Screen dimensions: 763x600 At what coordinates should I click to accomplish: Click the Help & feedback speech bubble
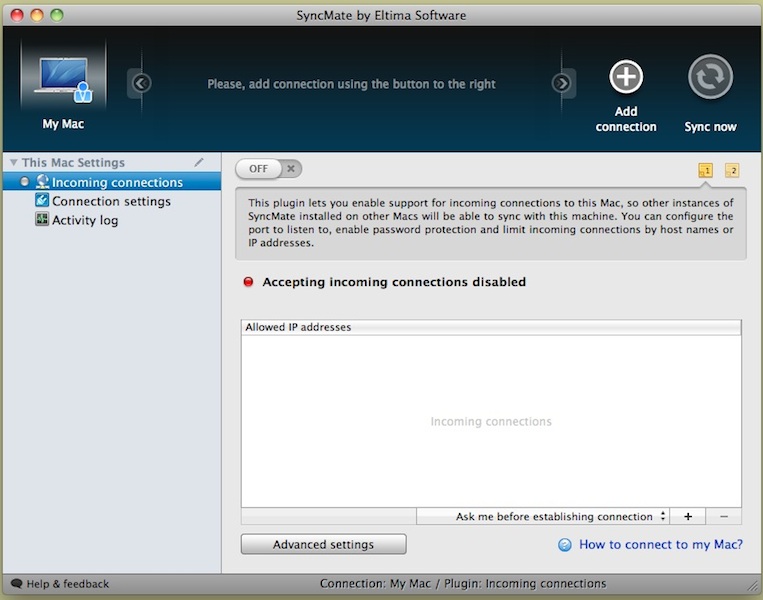[16, 584]
